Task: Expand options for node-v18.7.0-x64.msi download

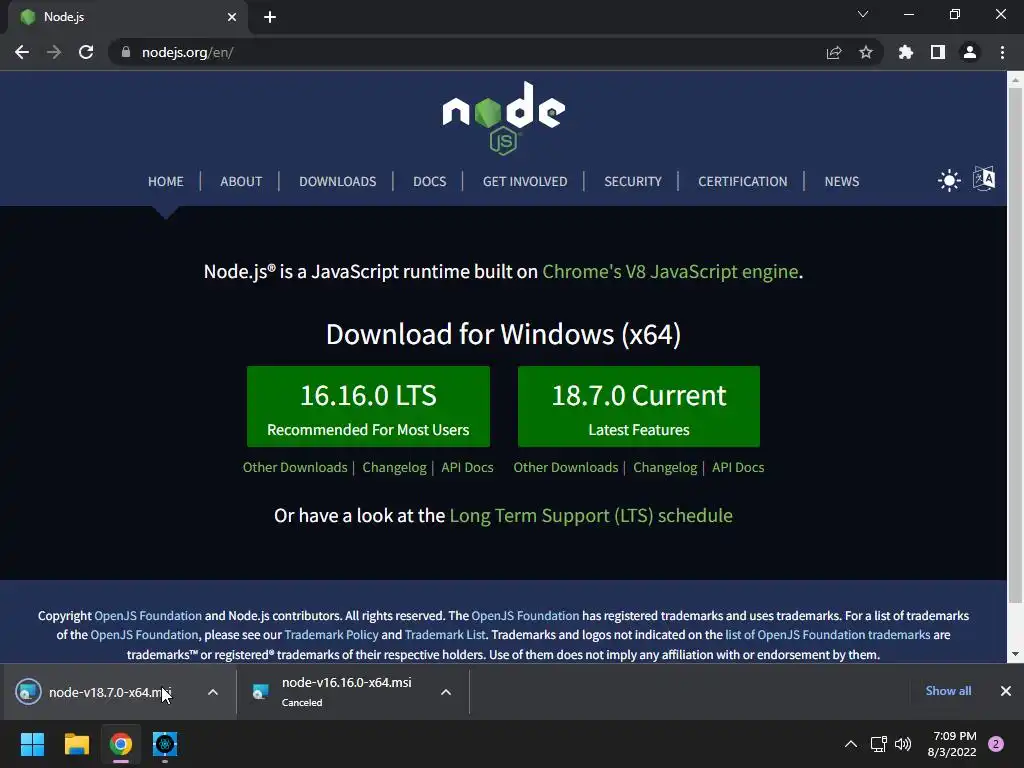Action: (x=213, y=692)
